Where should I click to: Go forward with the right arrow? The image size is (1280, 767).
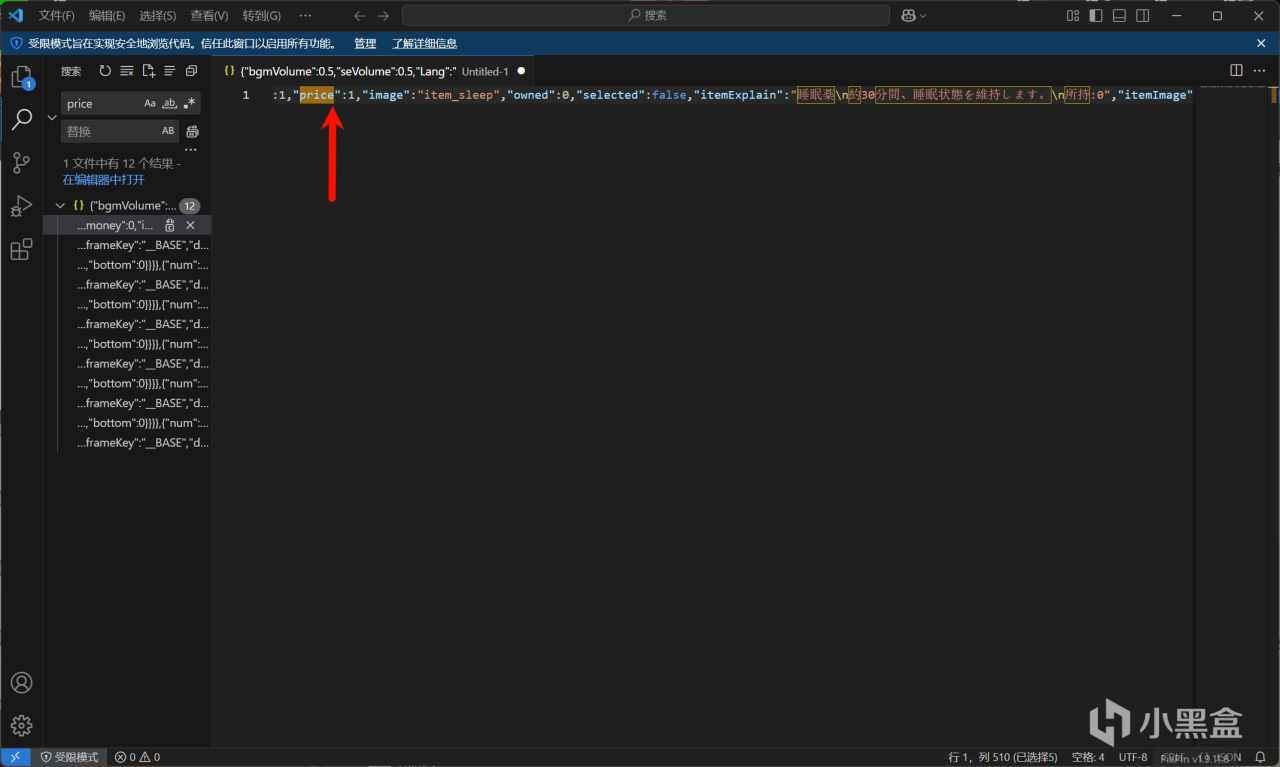pos(383,15)
